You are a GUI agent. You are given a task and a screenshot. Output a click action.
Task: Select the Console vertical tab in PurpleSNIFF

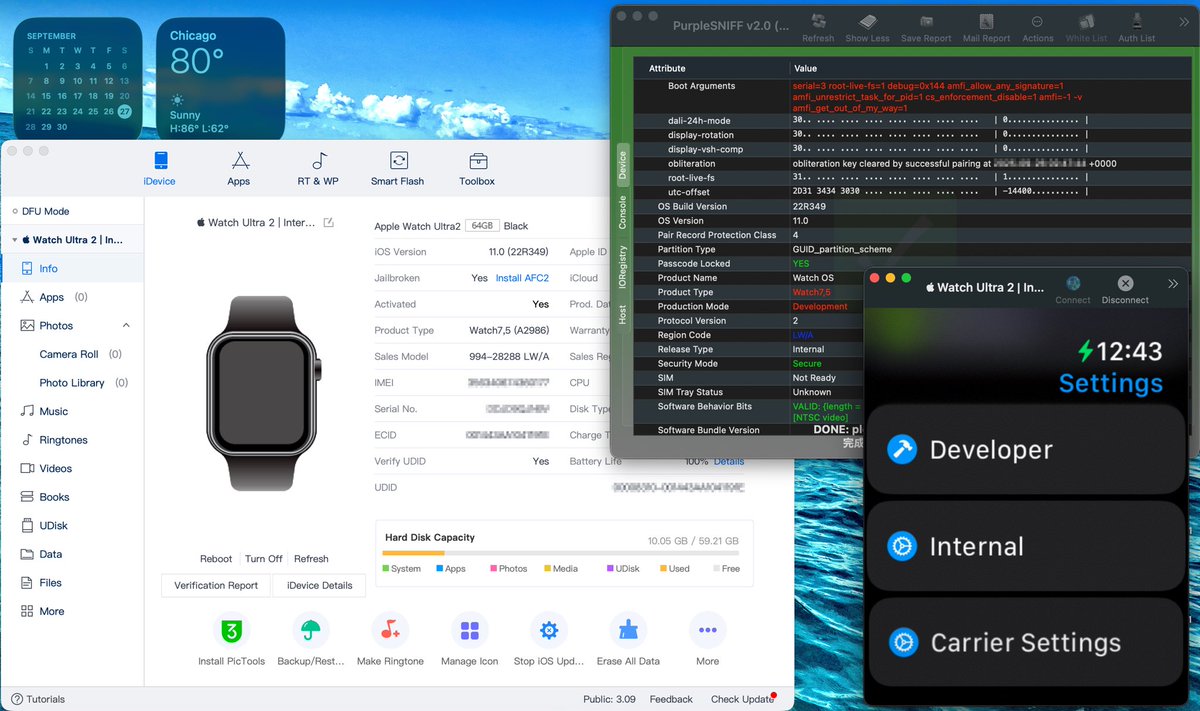[x=622, y=213]
